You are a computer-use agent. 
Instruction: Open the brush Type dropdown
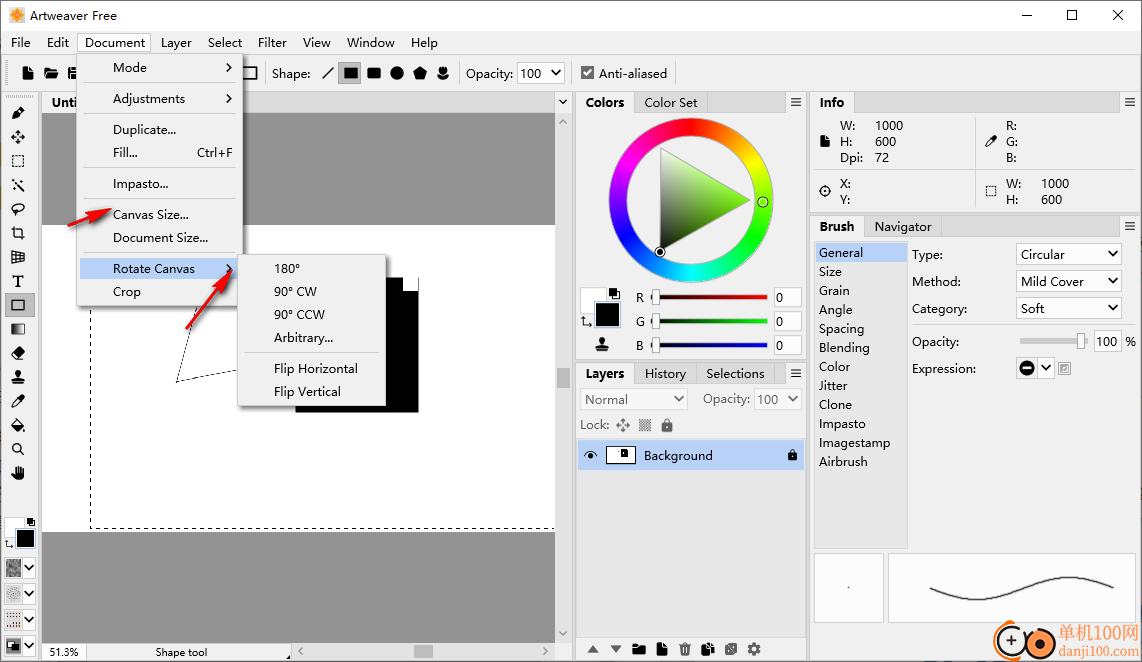[1068, 254]
